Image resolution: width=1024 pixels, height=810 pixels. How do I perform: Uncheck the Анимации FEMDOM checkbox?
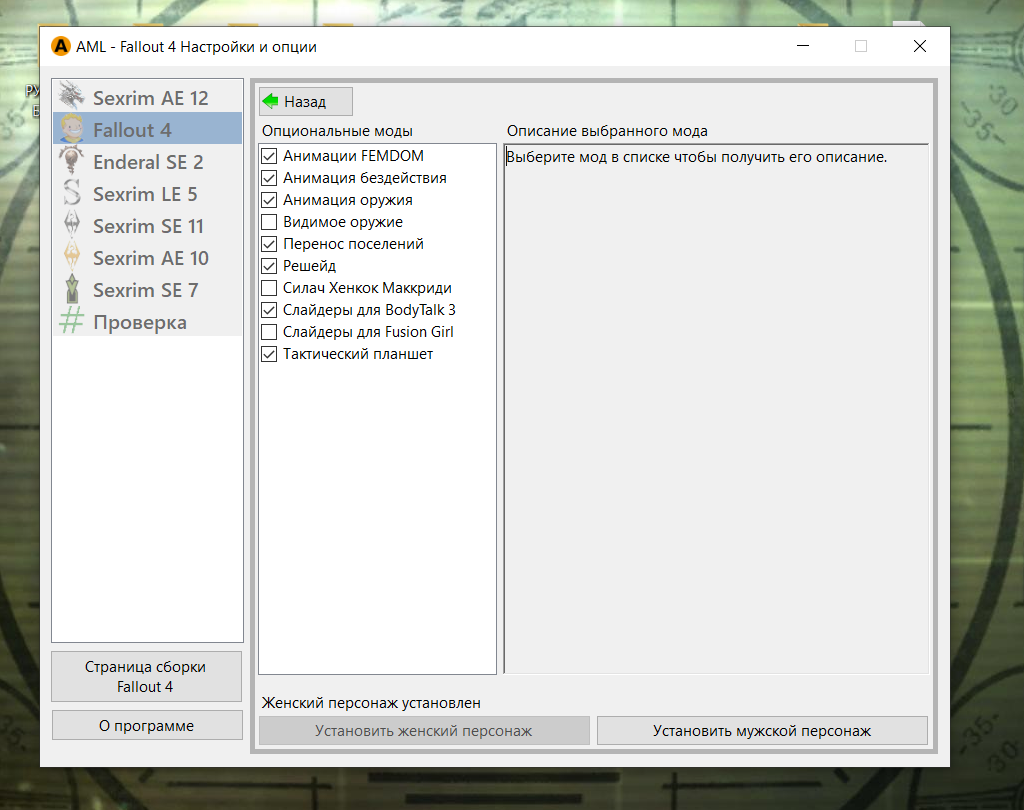[268, 156]
